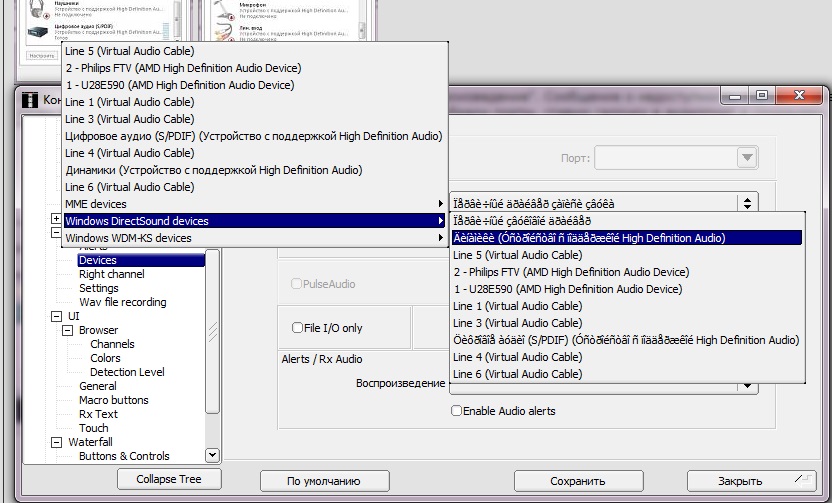Open the MME devices submenu
The width and height of the screenshot is (832, 503).
pos(250,204)
